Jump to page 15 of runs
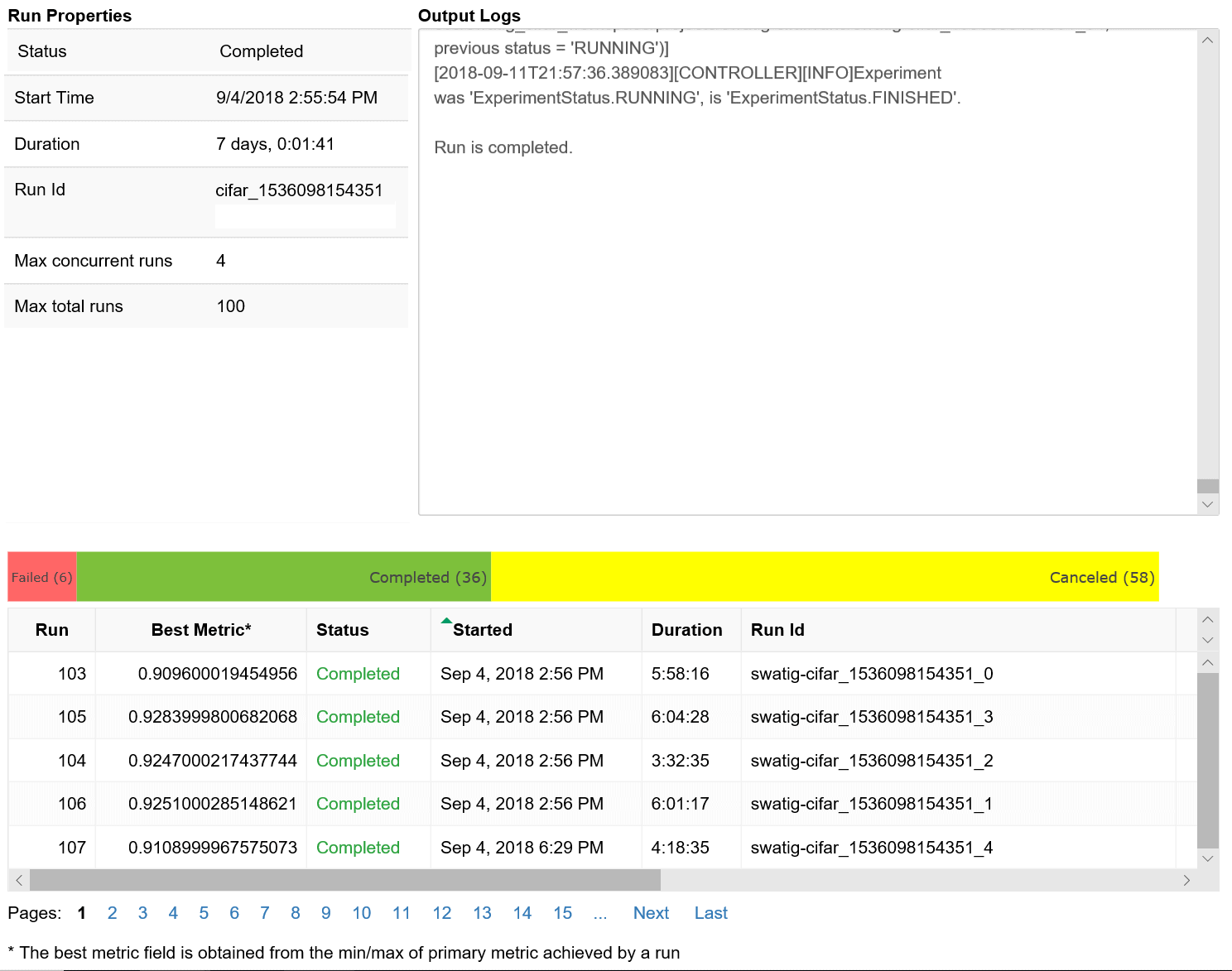The width and height of the screenshot is (1232, 971). [562, 912]
